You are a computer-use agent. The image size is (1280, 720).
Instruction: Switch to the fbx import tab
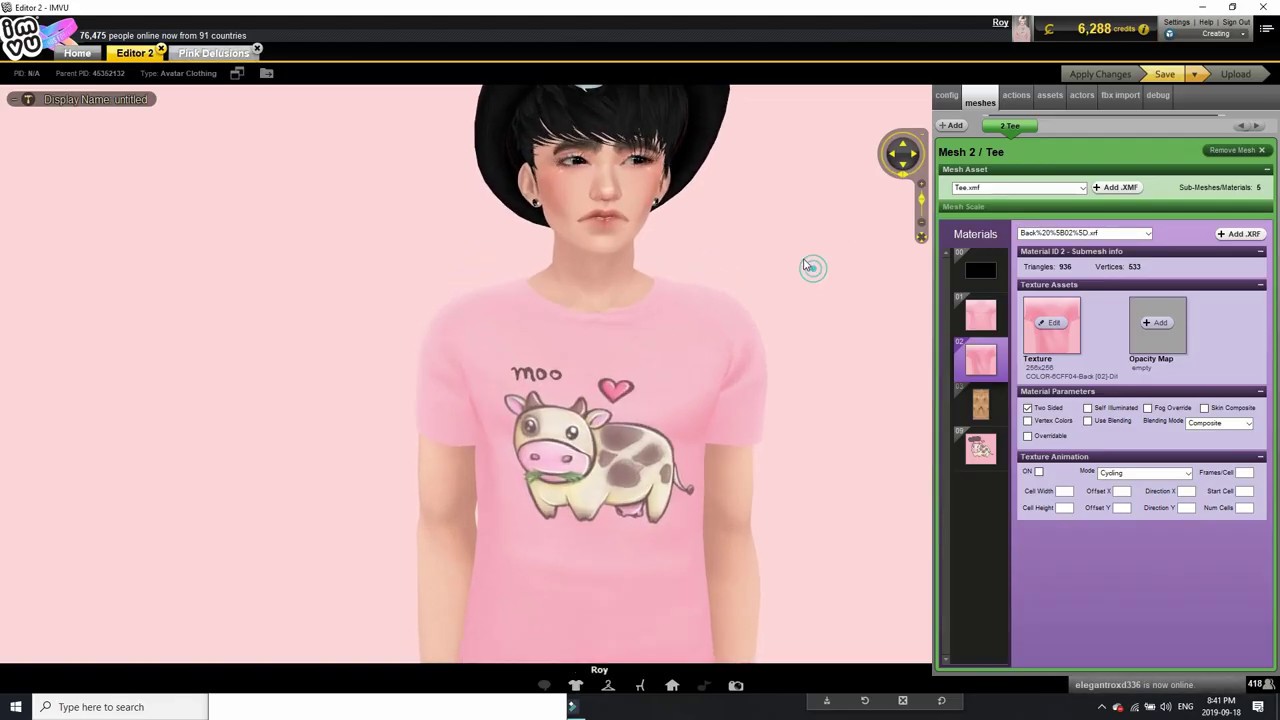tap(1120, 95)
